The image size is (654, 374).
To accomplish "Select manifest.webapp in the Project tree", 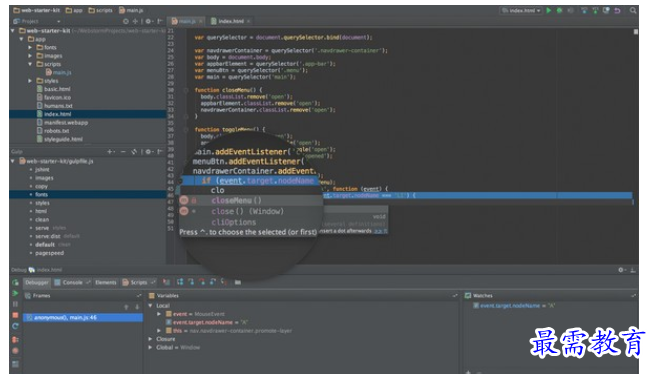I will click(62, 123).
